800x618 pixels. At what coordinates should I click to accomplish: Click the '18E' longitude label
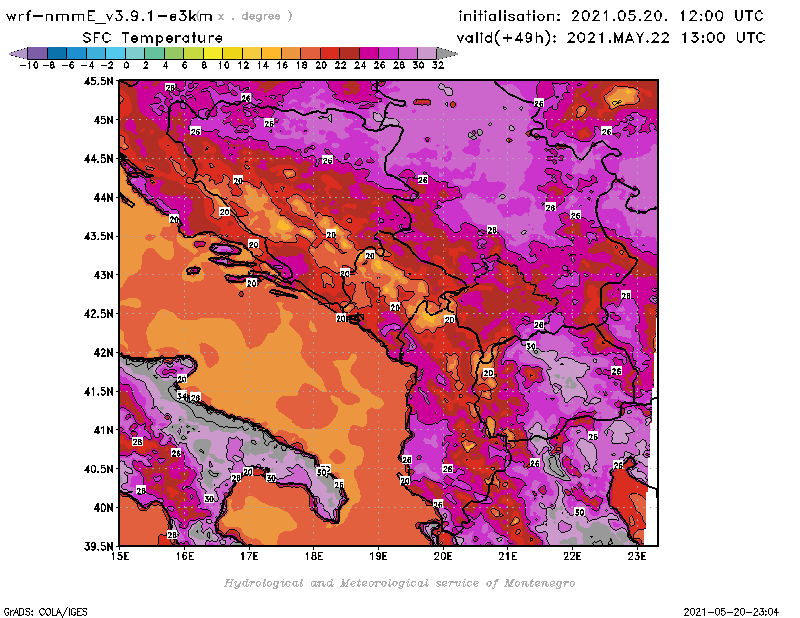pos(314,556)
